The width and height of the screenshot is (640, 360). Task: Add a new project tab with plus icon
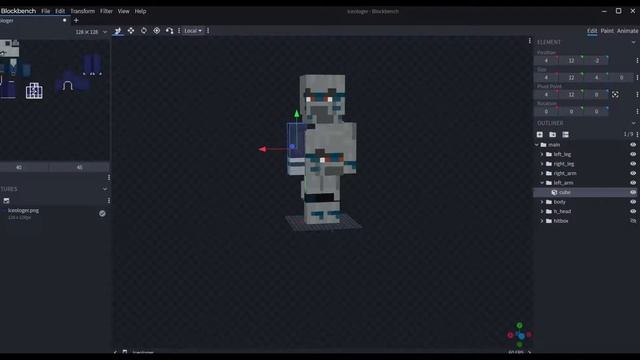pos(76,20)
